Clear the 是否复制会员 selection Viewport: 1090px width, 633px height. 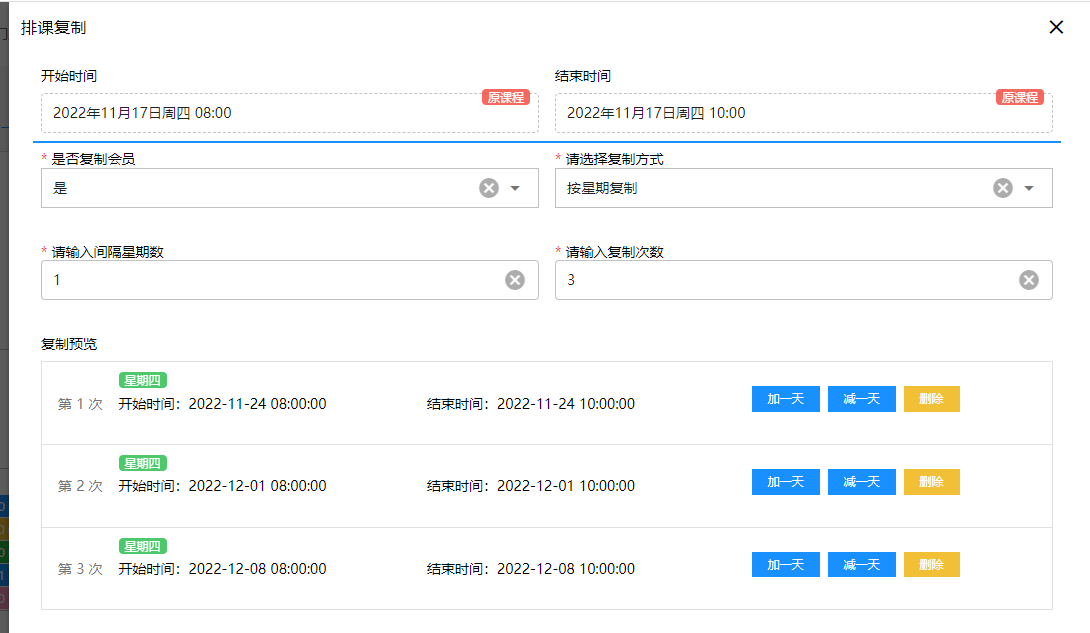pos(488,188)
